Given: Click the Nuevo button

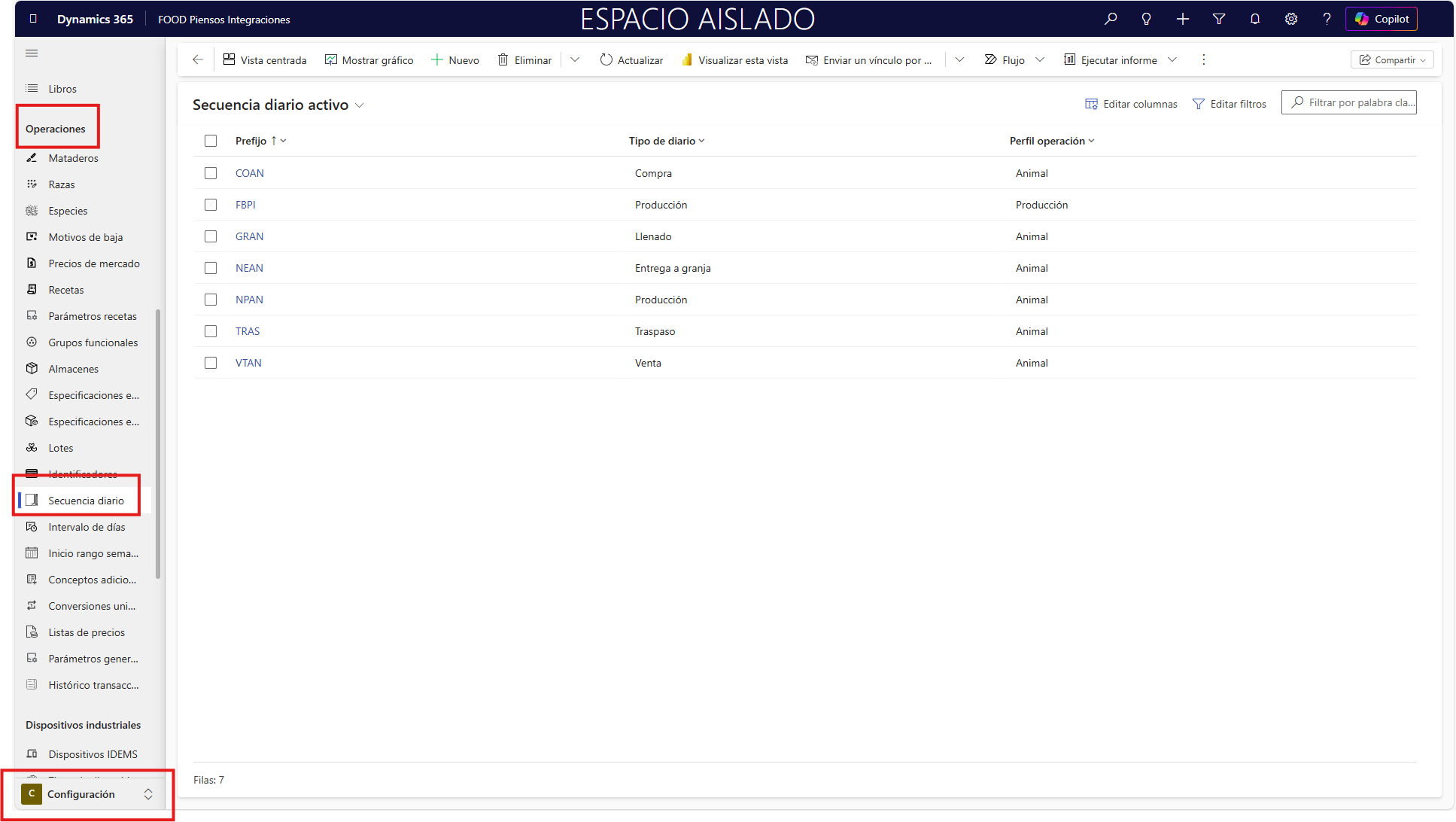Looking at the screenshot, I should pos(455,59).
